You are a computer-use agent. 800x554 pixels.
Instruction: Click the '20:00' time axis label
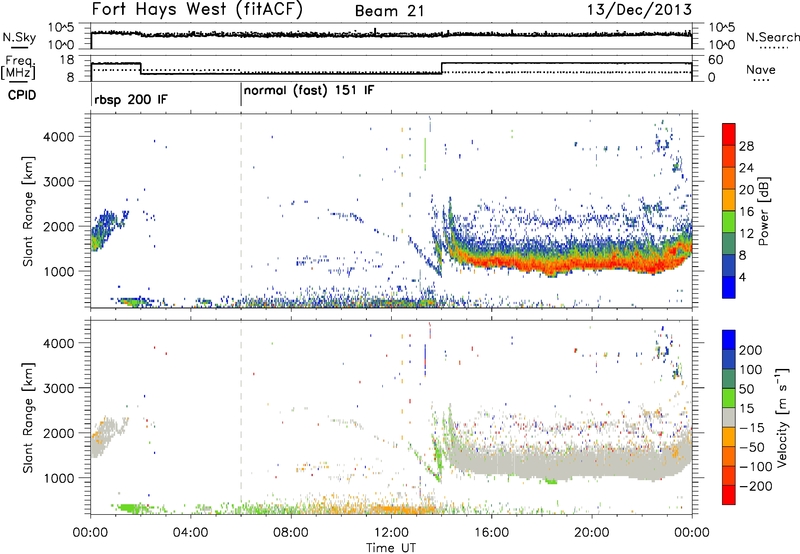[x=592, y=533]
